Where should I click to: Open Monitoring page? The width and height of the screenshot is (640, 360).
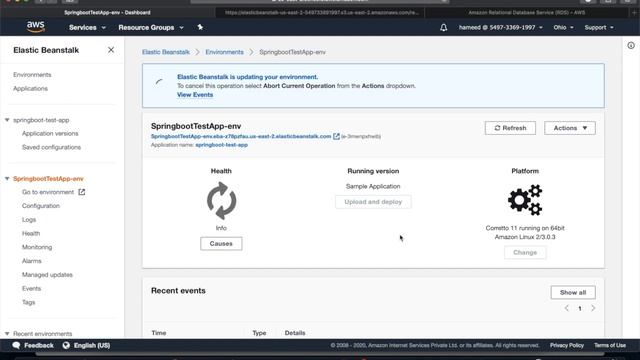click(x=37, y=247)
